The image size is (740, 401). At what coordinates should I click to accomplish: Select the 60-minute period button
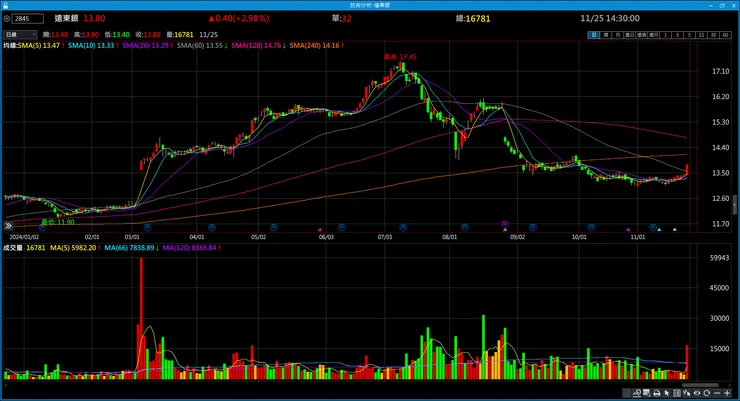point(725,35)
